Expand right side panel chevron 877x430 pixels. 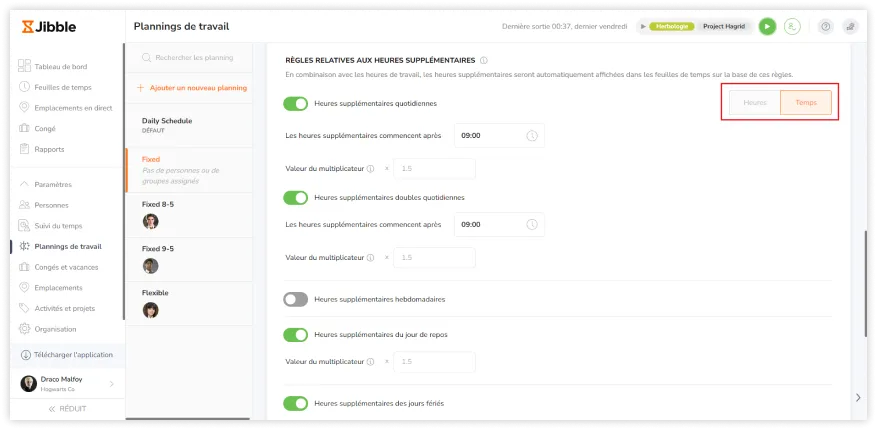(x=859, y=398)
